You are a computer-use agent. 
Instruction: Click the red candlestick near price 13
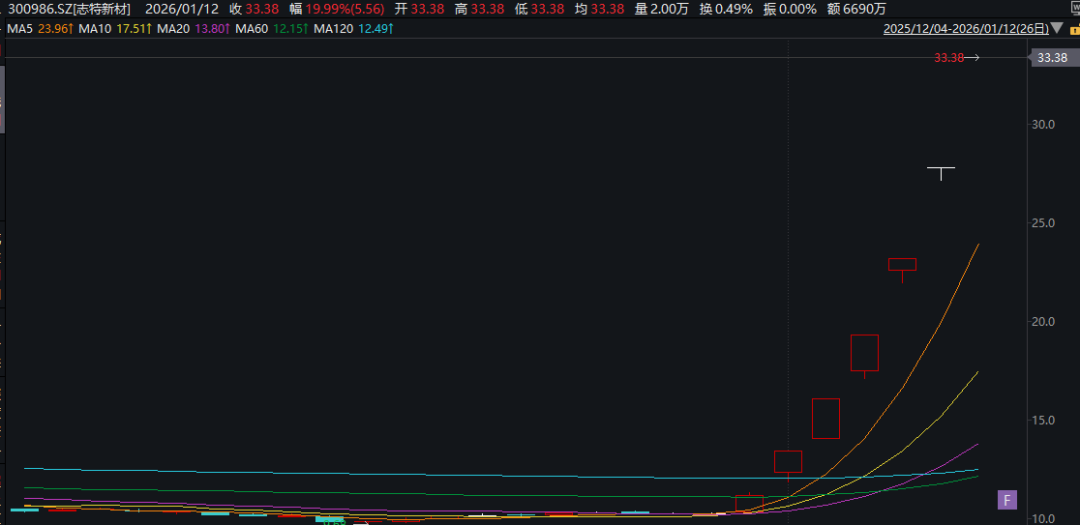coord(787,461)
